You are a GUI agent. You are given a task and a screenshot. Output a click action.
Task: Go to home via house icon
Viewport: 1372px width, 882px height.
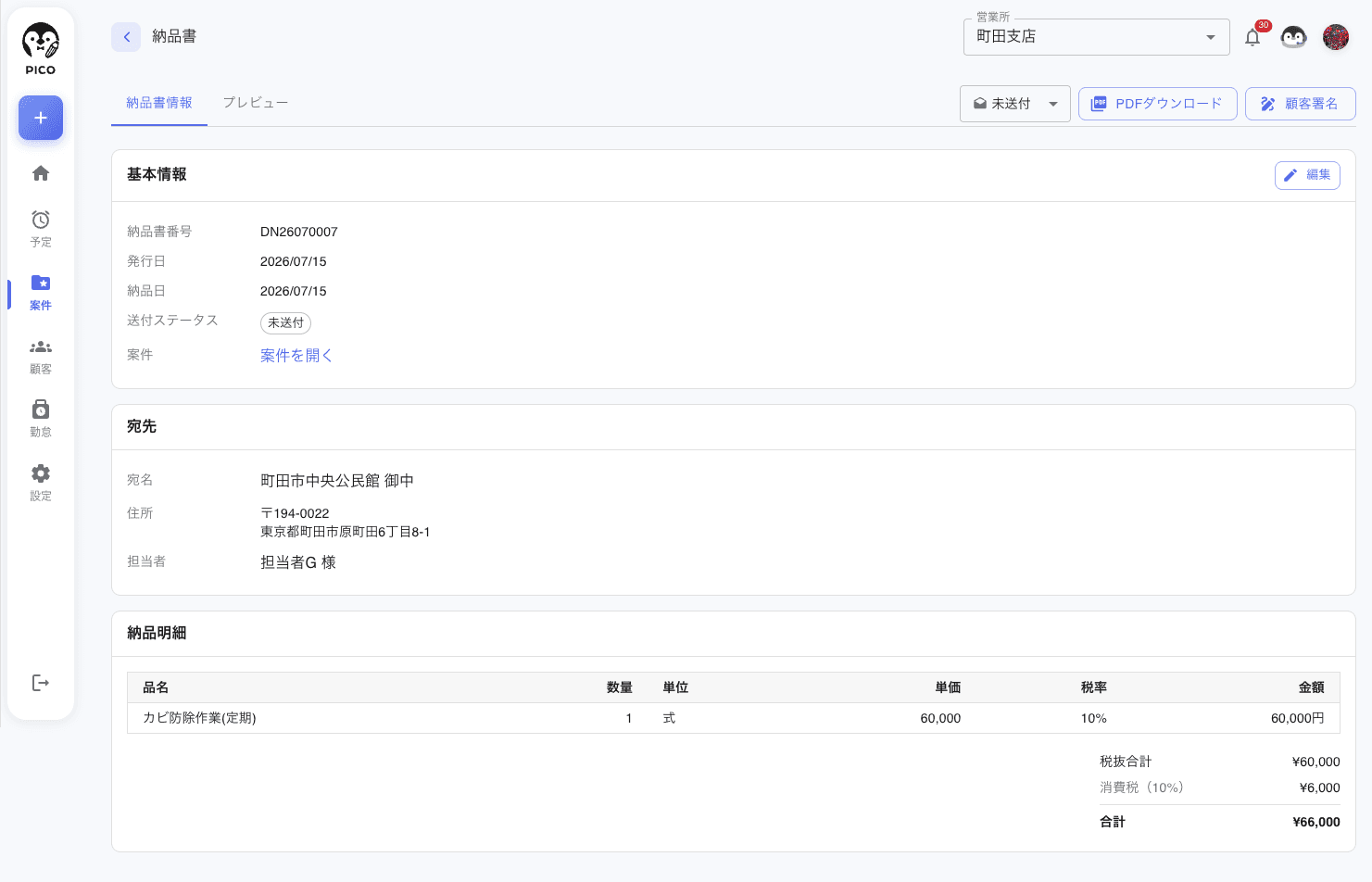41,173
